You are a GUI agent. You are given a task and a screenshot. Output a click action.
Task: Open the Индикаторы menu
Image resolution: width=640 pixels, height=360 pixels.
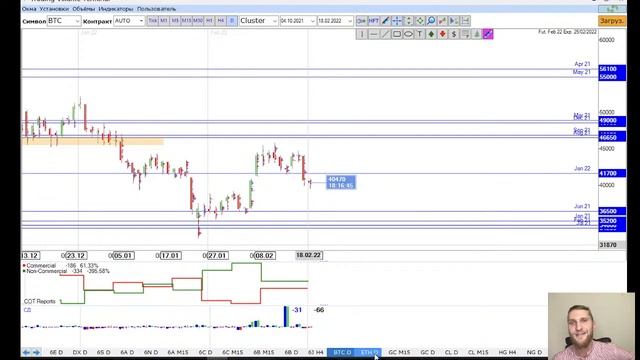116,9
